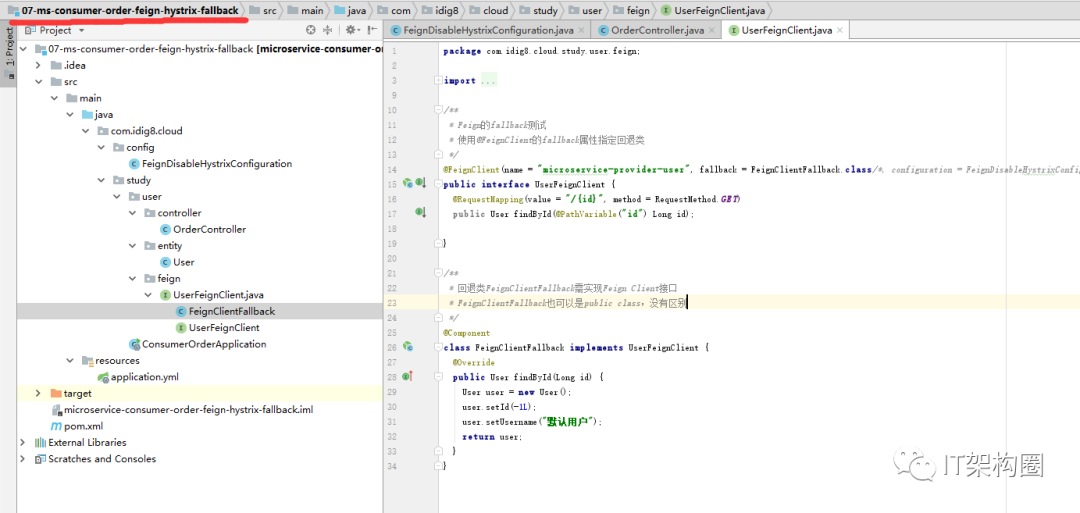Click the locate/scroll-from-source target icon
The image size is (1080, 513).
point(310,30)
